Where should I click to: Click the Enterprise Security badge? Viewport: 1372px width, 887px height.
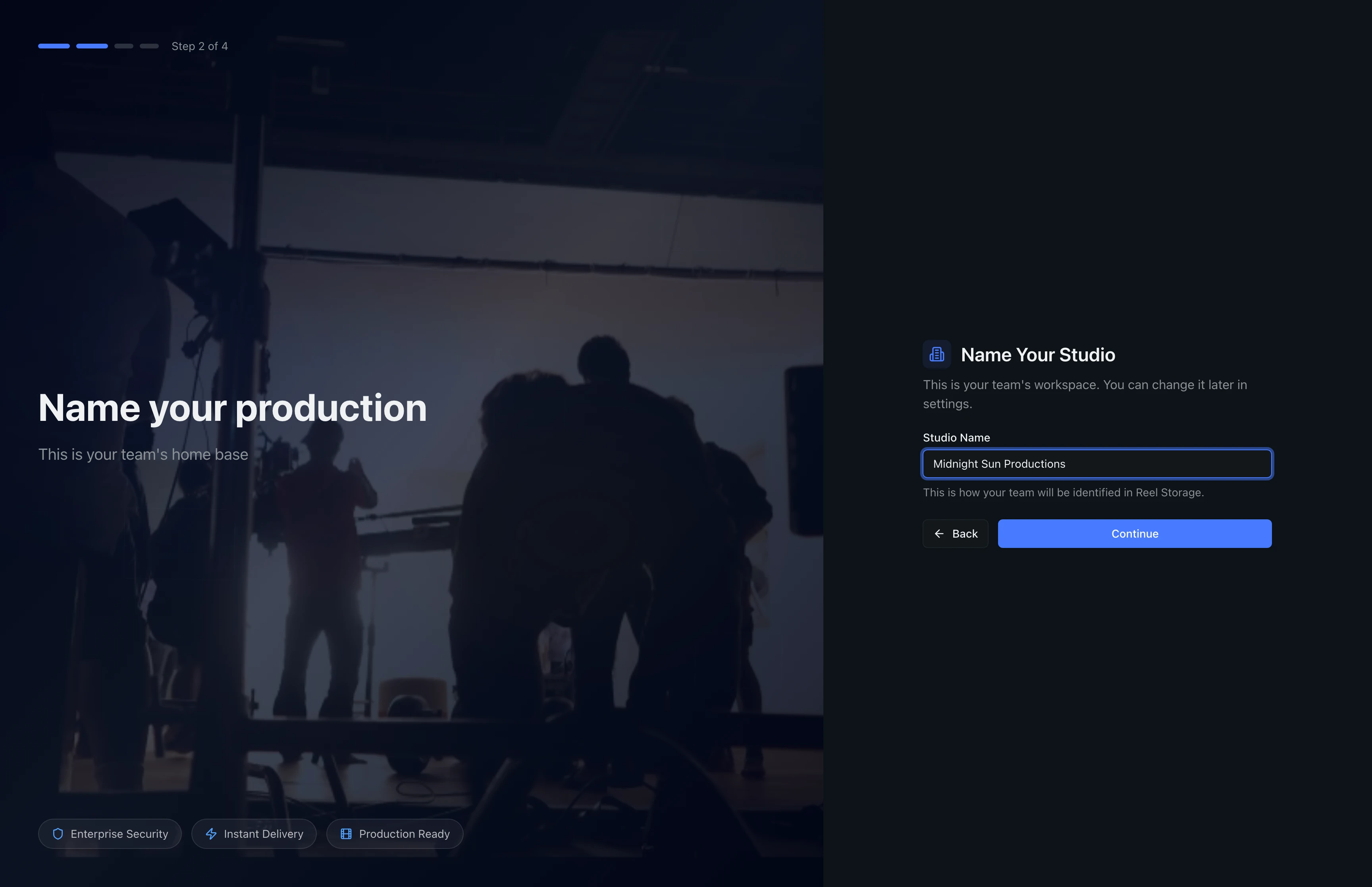(x=110, y=833)
